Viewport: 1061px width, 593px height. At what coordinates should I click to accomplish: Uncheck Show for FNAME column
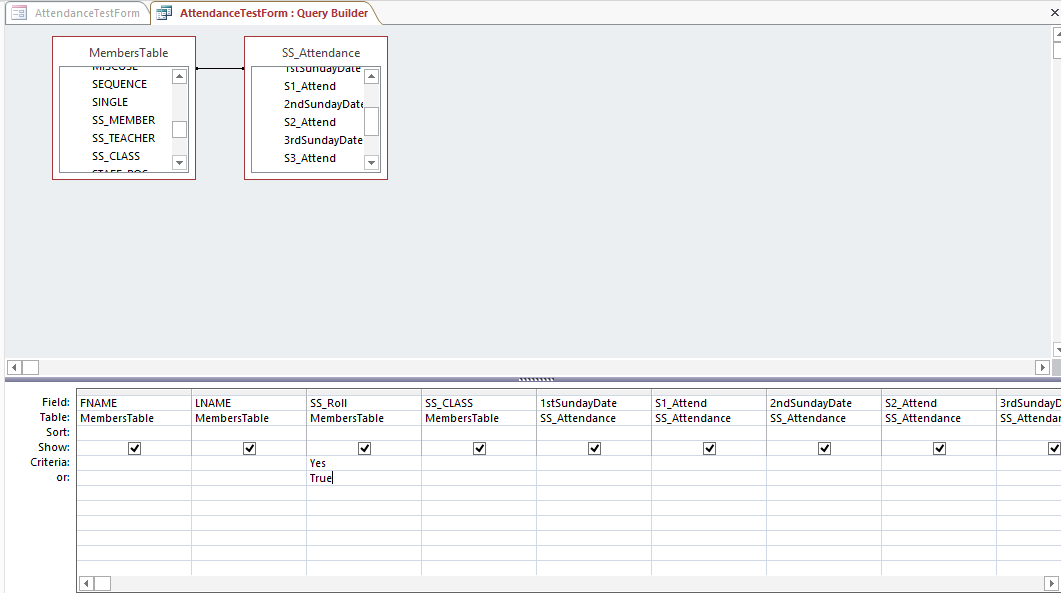click(x=135, y=448)
